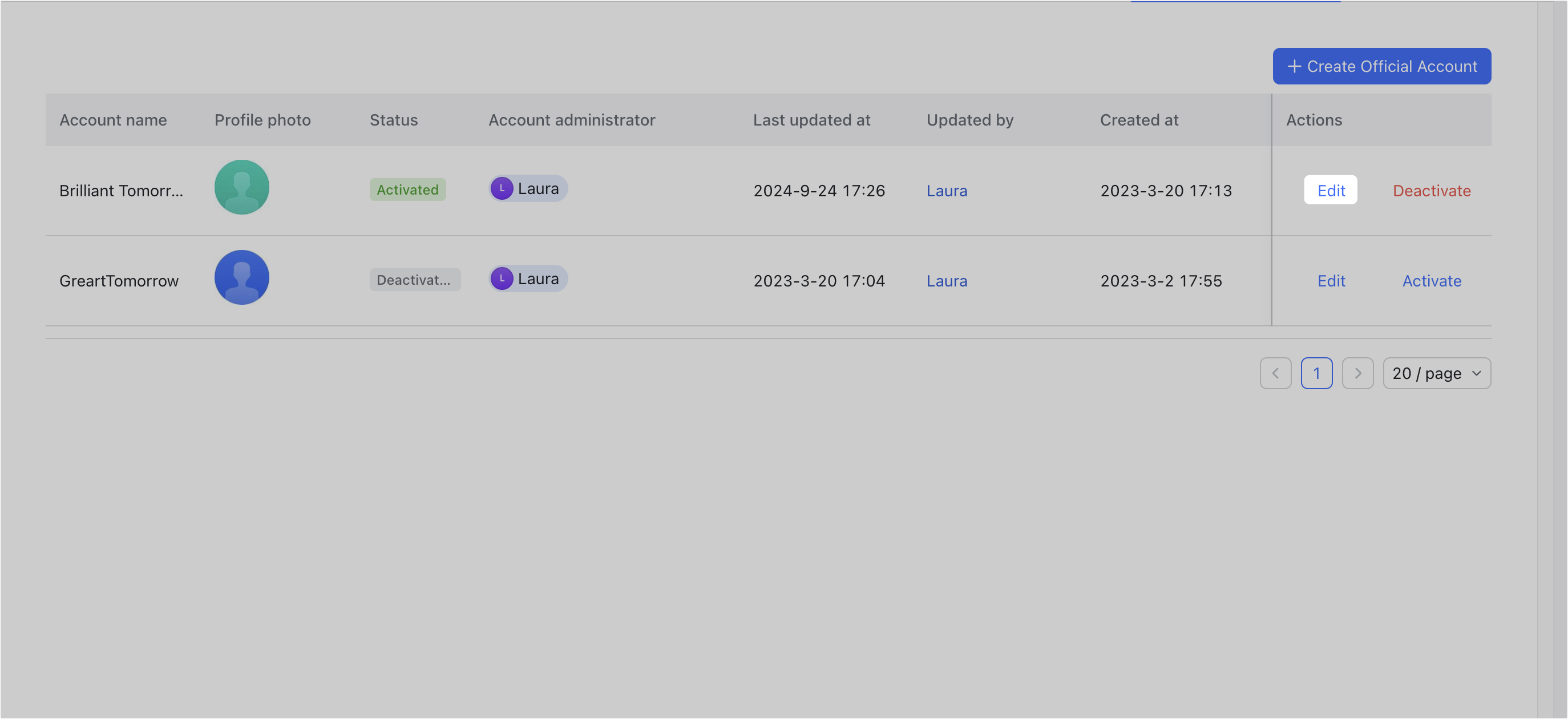
Task: Open the 20 / page dropdown
Action: (1437, 373)
